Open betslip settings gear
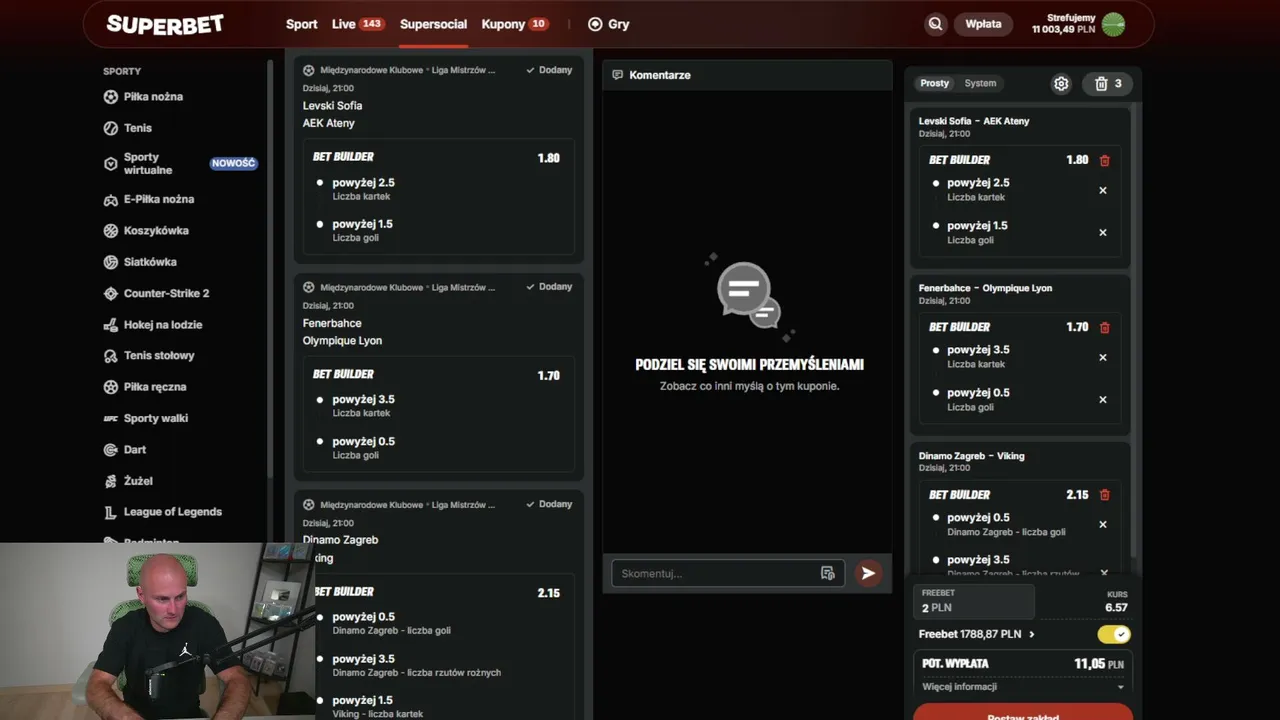Image resolution: width=1280 pixels, height=720 pixels. [x=1061, y=84]
